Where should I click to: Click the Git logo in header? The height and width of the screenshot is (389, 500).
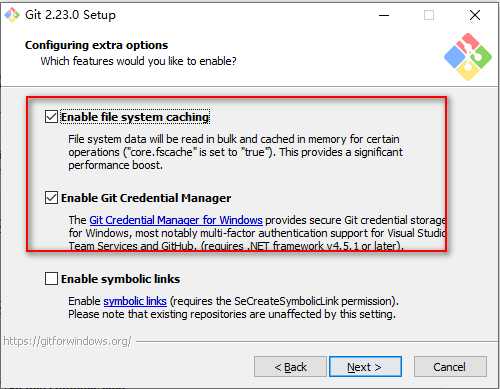tap(468, 57)
